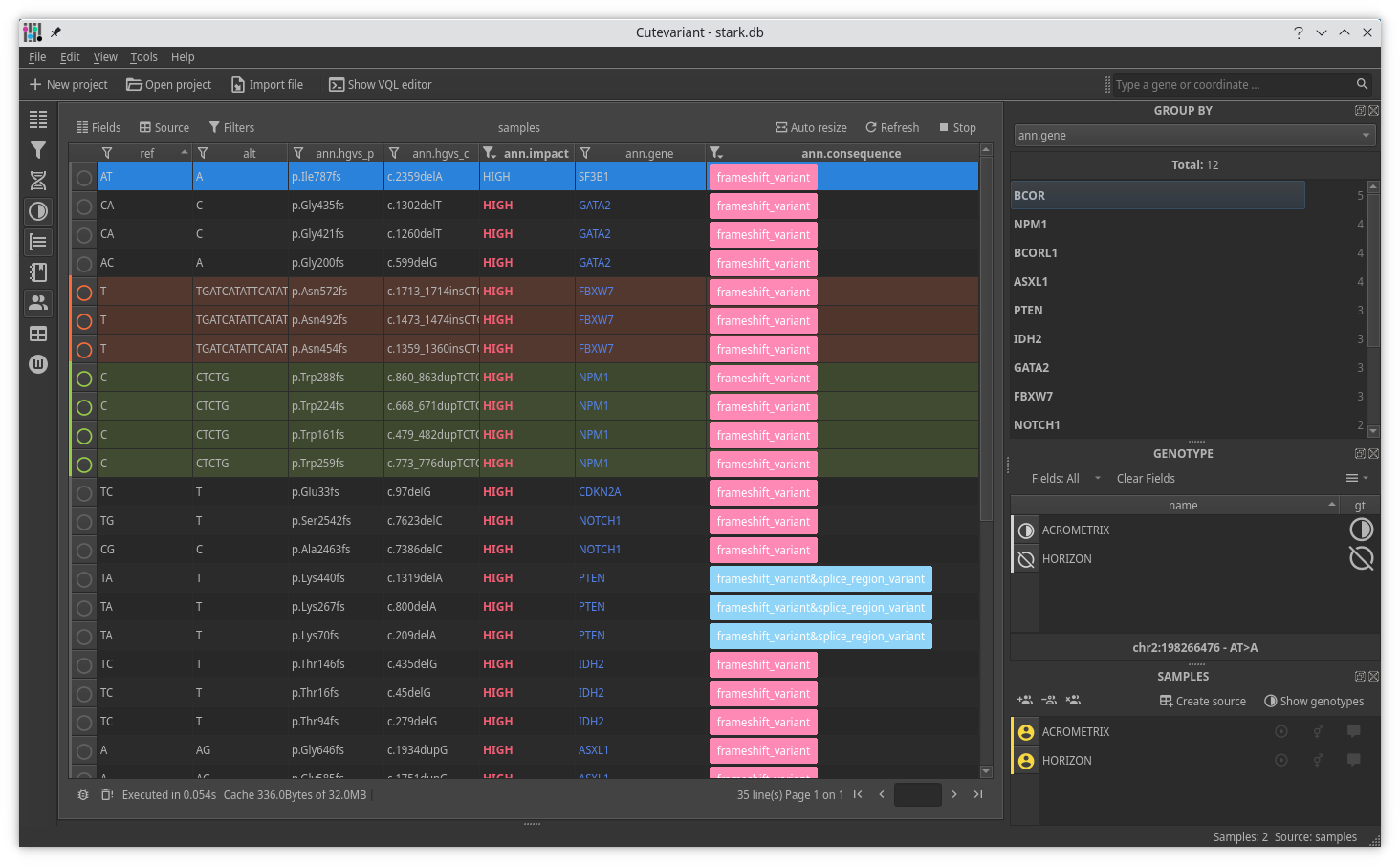The width and height of the screenshot is (1400, 866).
Task: Toggle Show genotypes in Samples panel
Action: click(1314, 701)
